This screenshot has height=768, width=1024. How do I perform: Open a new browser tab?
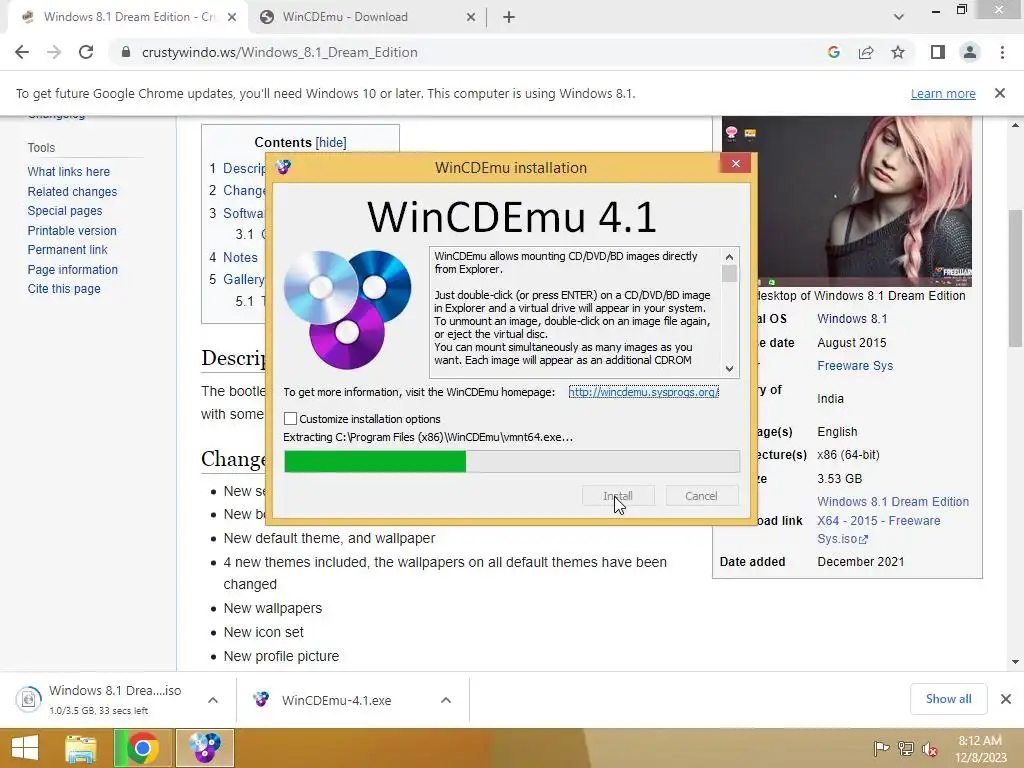tap(509, 18)
